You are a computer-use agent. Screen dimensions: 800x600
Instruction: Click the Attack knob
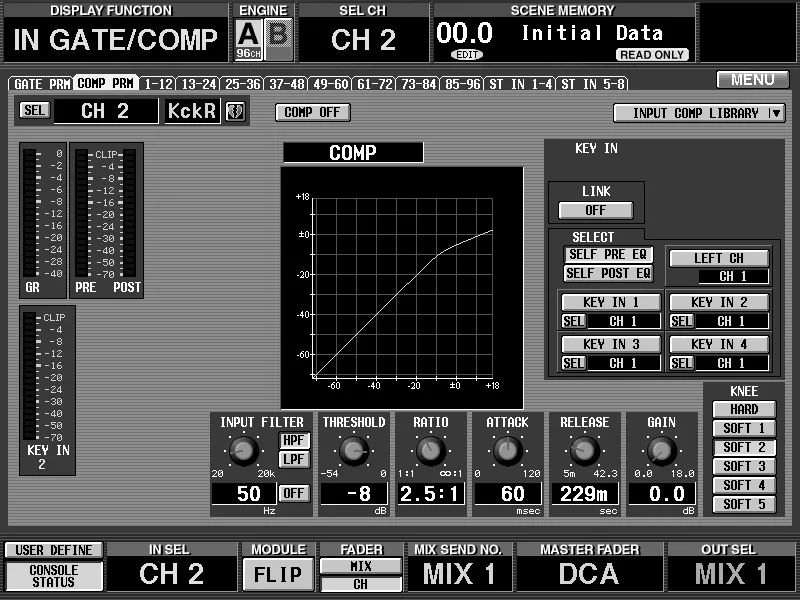click(x=508, y=451)
